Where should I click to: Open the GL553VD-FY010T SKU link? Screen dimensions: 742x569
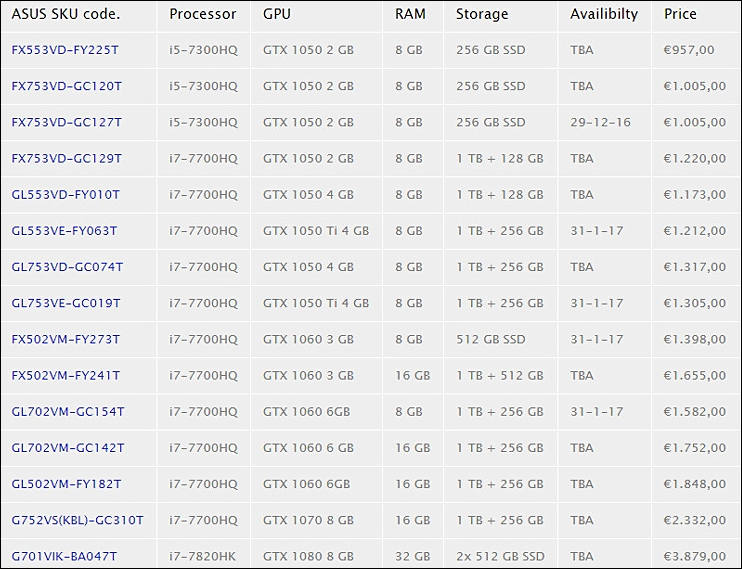[x=66, y=195]
